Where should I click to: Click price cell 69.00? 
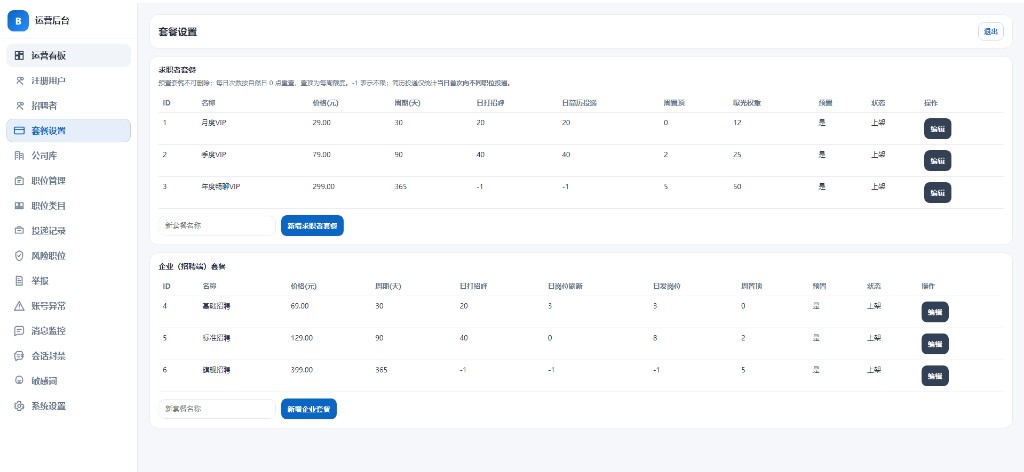[300, 306]
